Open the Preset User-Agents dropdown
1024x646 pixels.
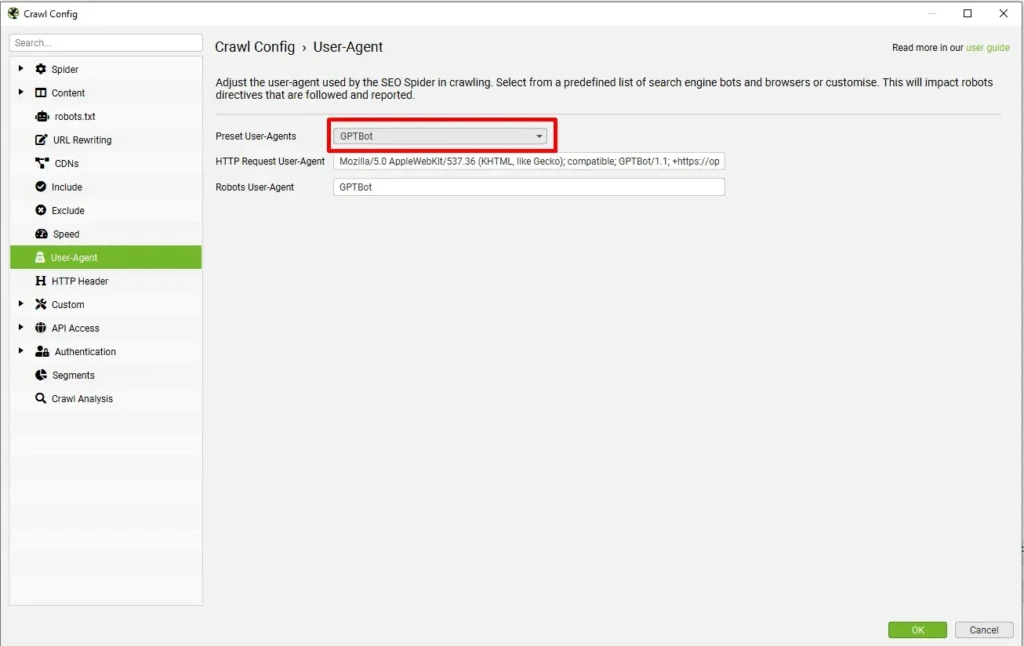(x=438, y=135)
